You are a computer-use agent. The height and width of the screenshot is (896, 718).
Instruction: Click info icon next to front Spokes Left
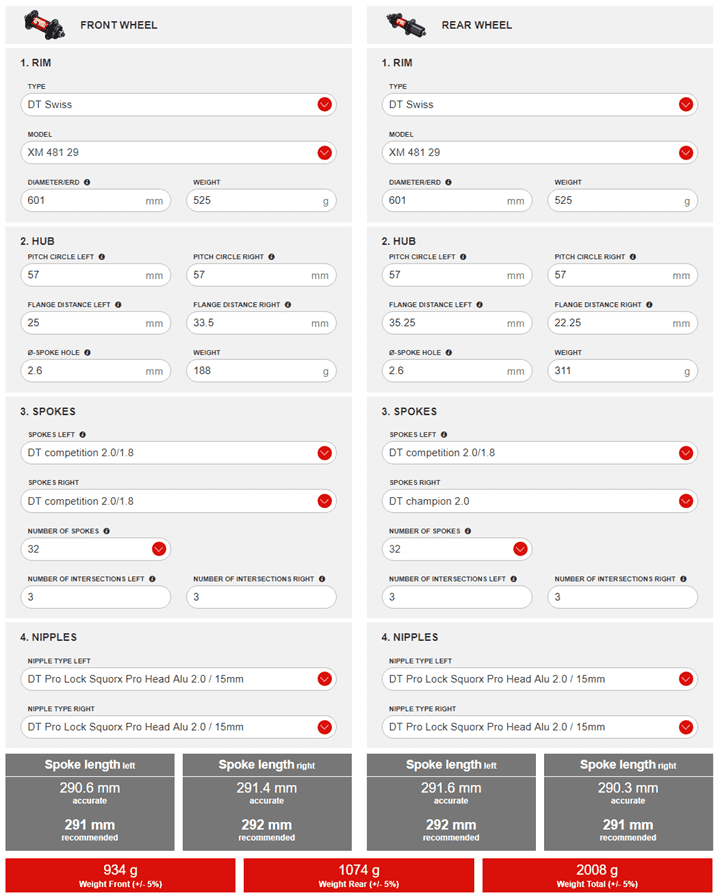pos(82,434)
